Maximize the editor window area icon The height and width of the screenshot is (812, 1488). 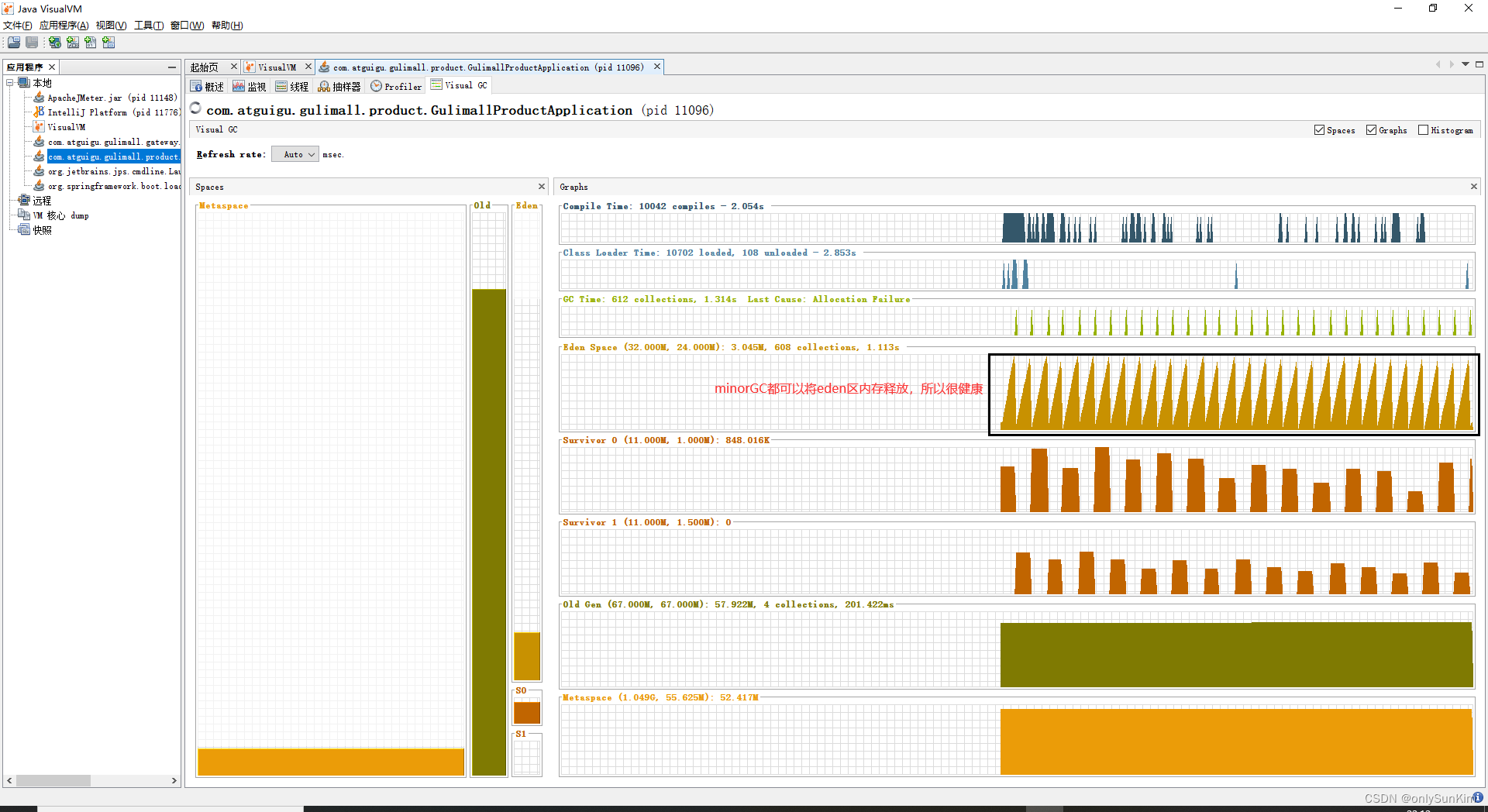click(x=1479, y=64)
